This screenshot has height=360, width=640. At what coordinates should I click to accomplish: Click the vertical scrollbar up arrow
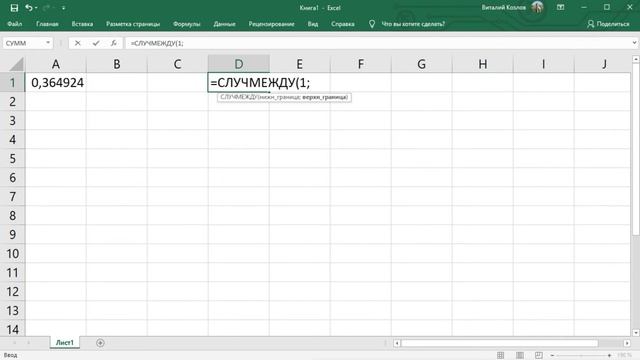[636, 60]
